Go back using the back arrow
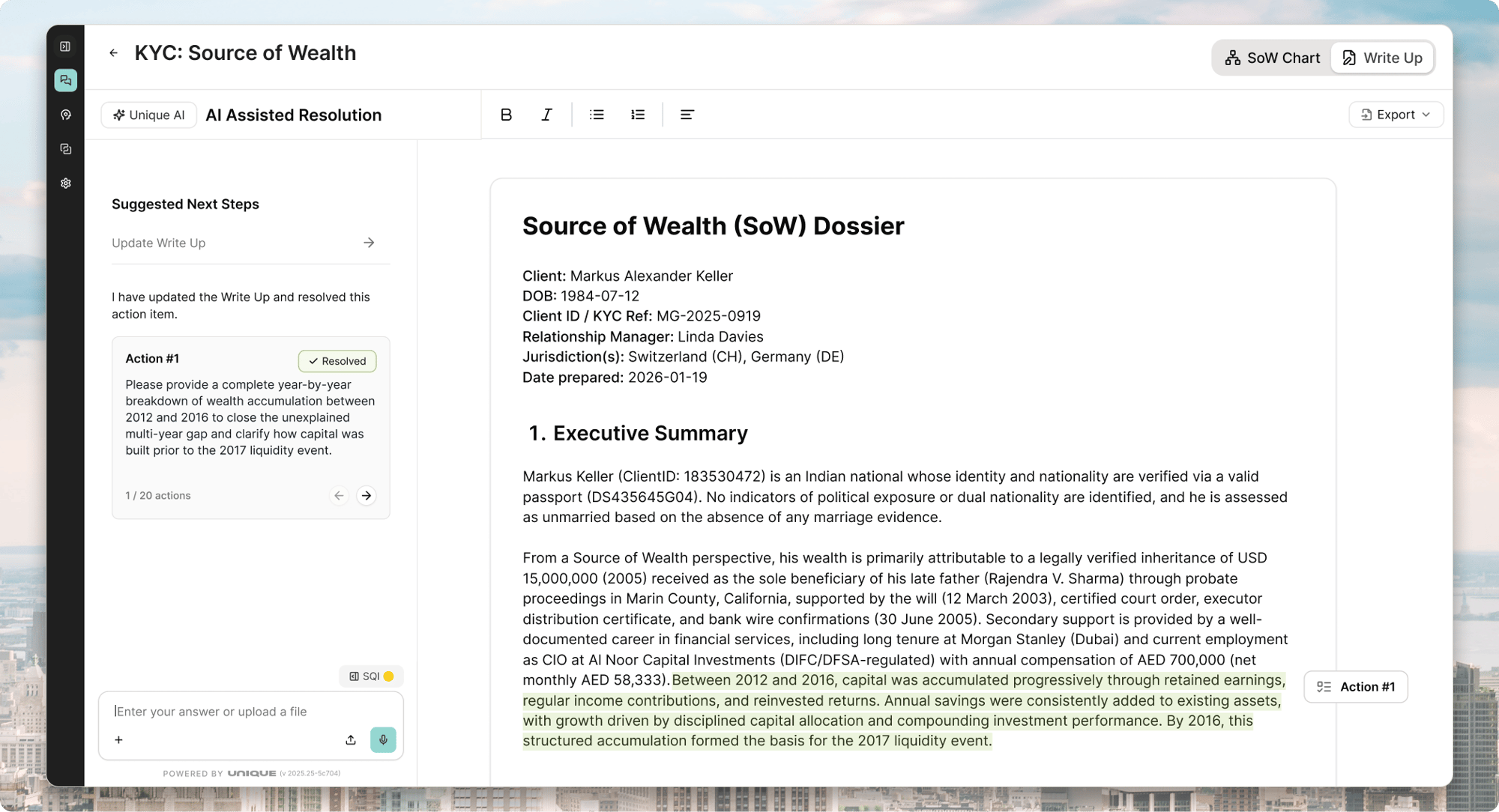The width and height of the screenshot is (1499, 812). tap(113, 52)
